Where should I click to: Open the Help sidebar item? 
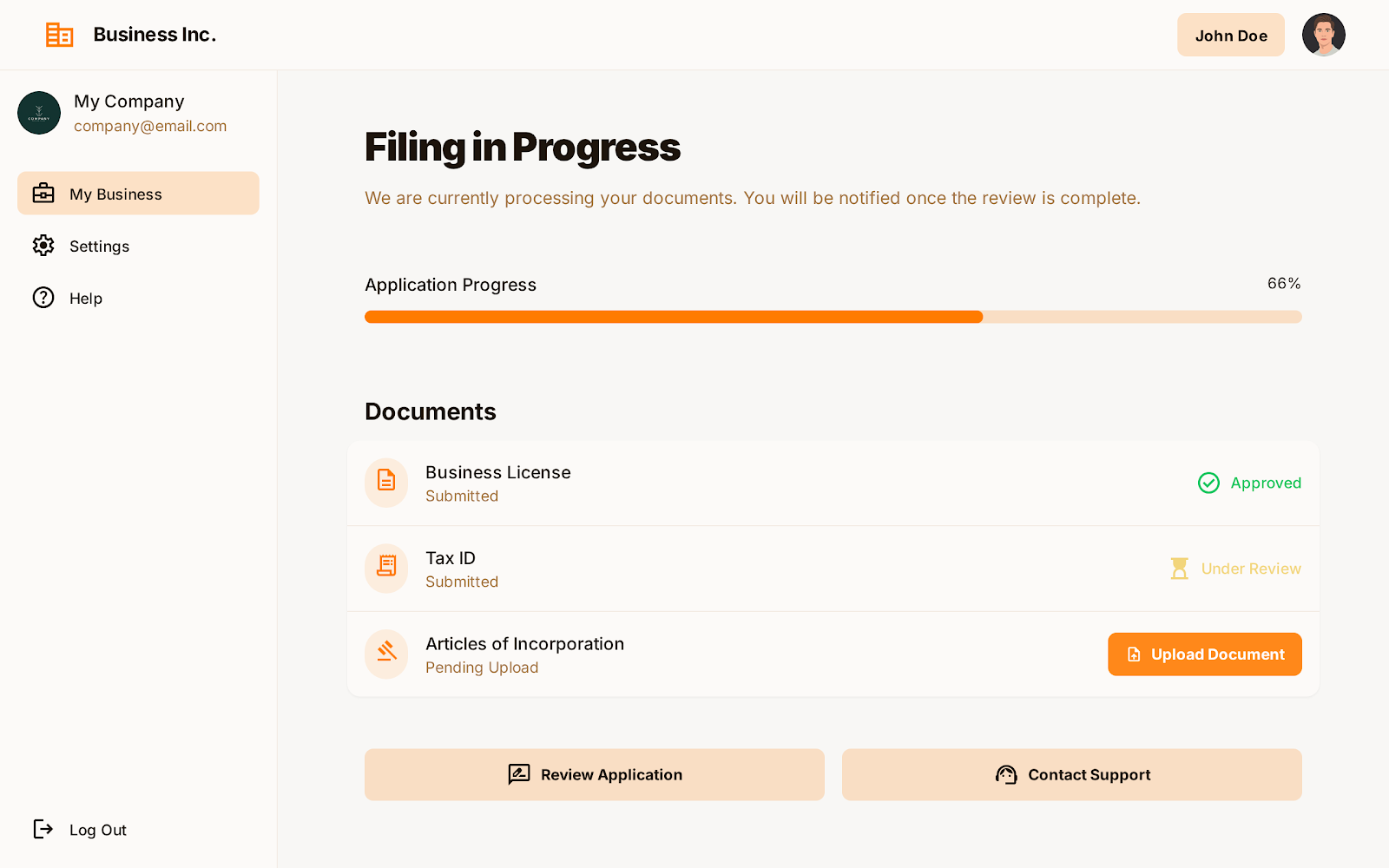coord(85,299)
